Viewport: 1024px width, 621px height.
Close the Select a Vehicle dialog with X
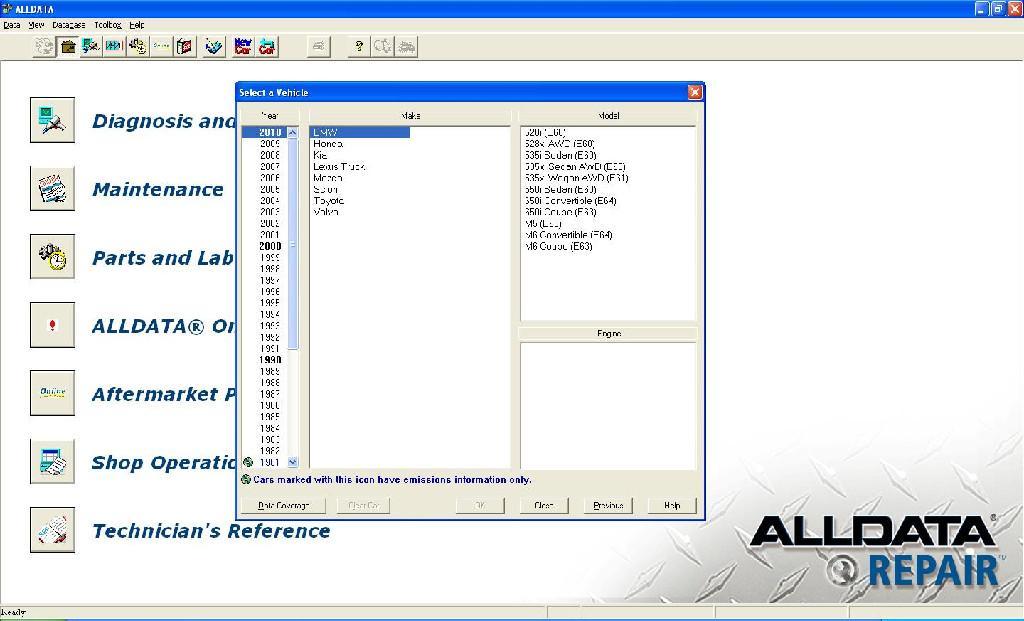[x=695, y=92]
